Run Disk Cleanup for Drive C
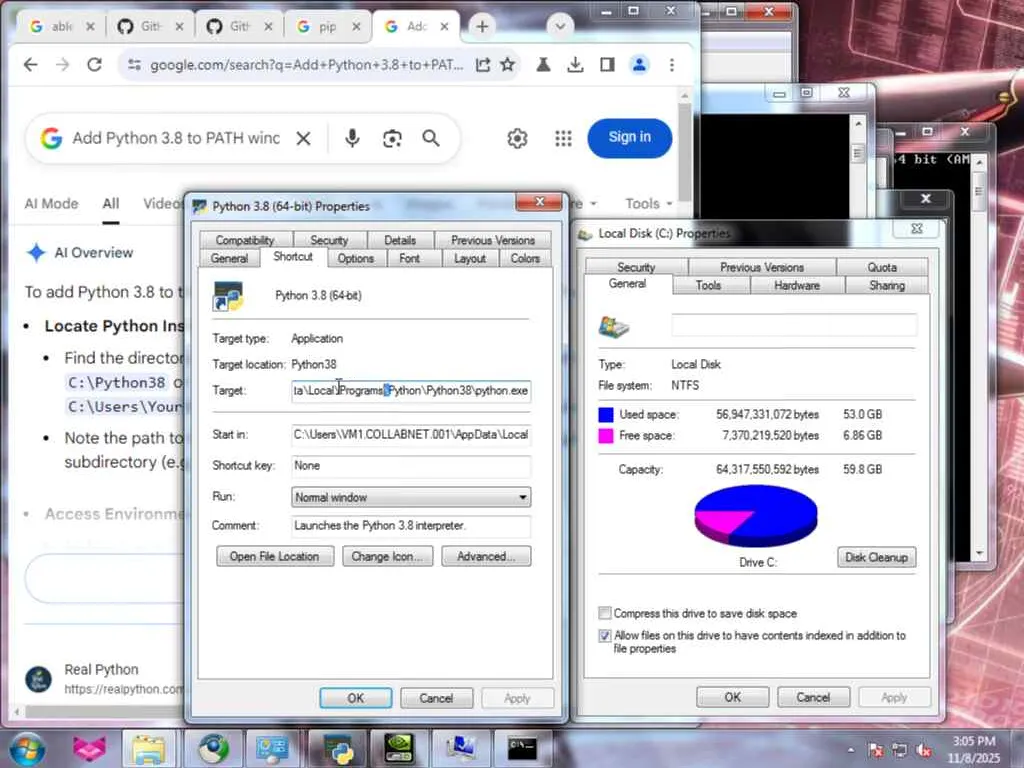 876,557
